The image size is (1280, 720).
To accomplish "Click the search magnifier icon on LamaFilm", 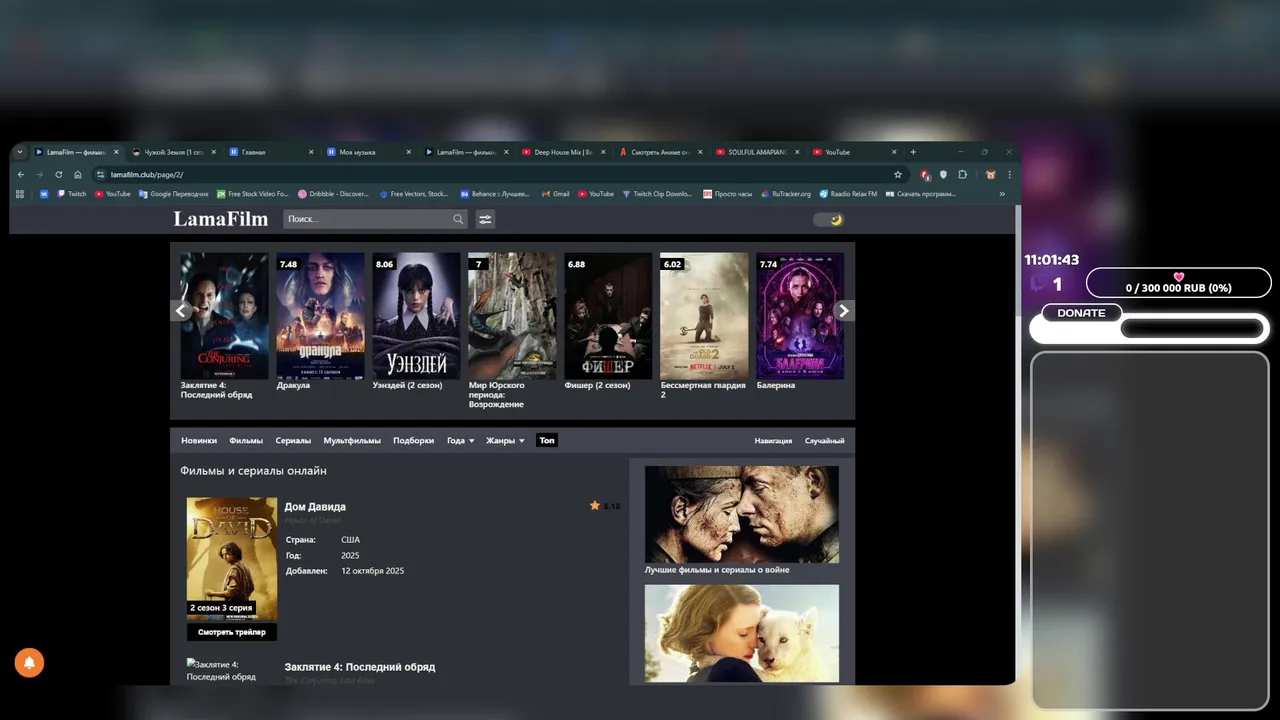I will coord(458,219).
